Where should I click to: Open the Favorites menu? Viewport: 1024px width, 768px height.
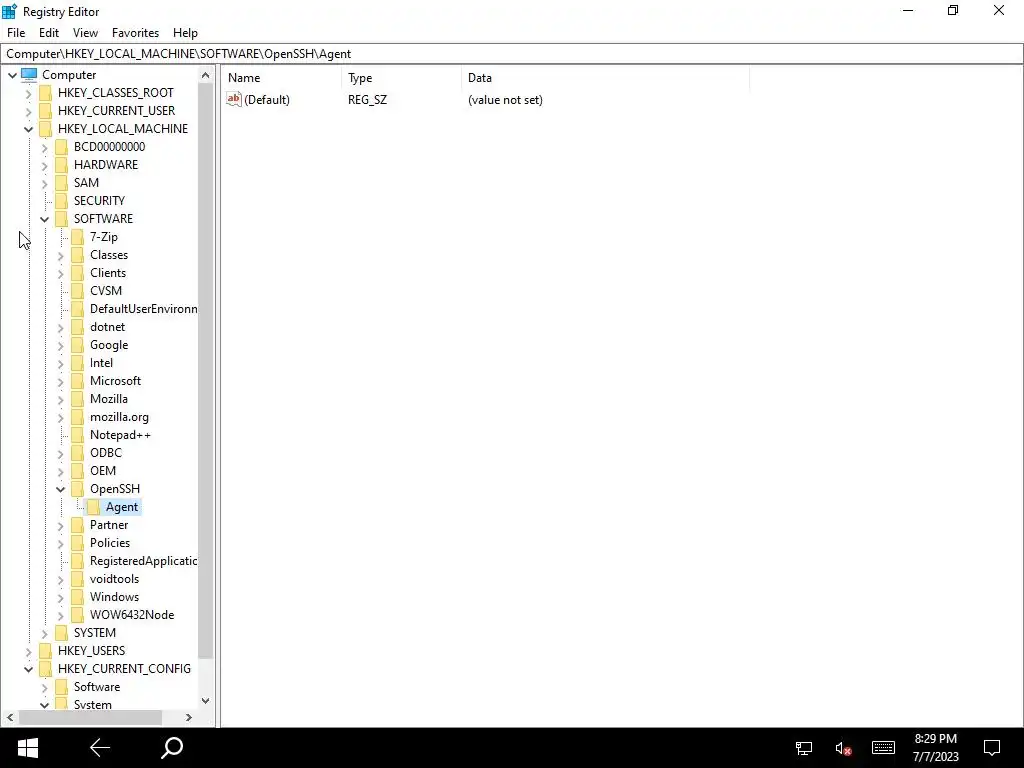pos(135,33)
